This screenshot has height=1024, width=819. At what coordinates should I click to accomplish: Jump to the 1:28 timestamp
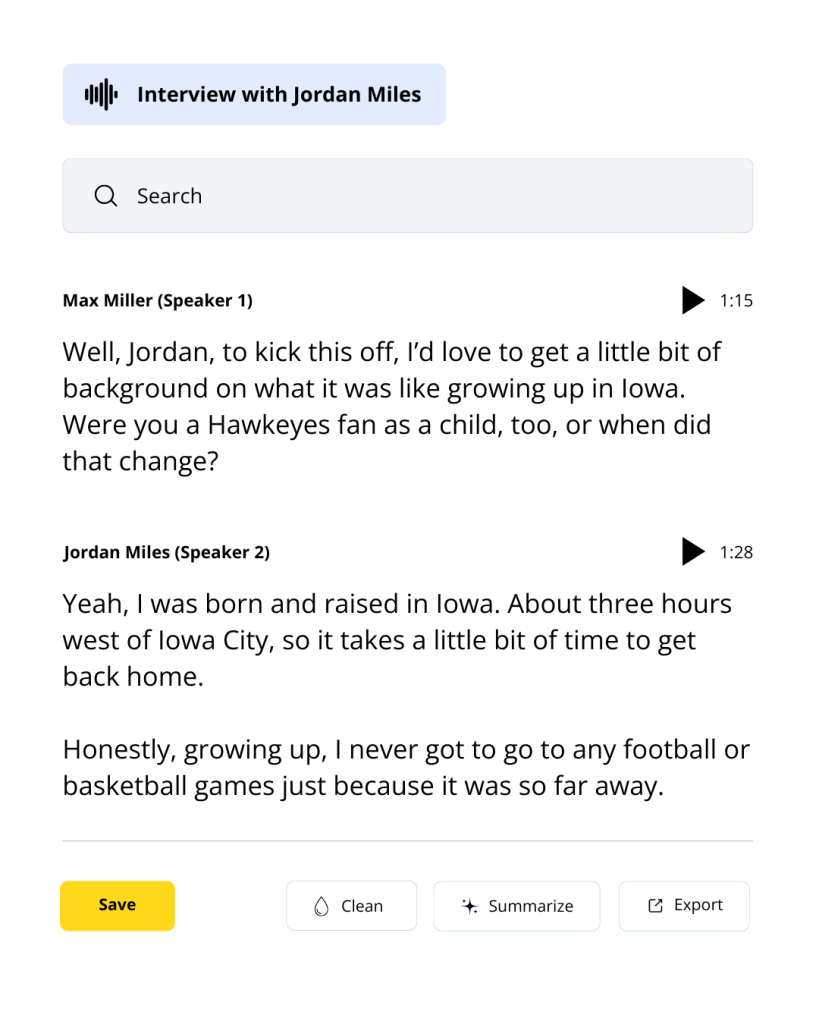[736, 552]
